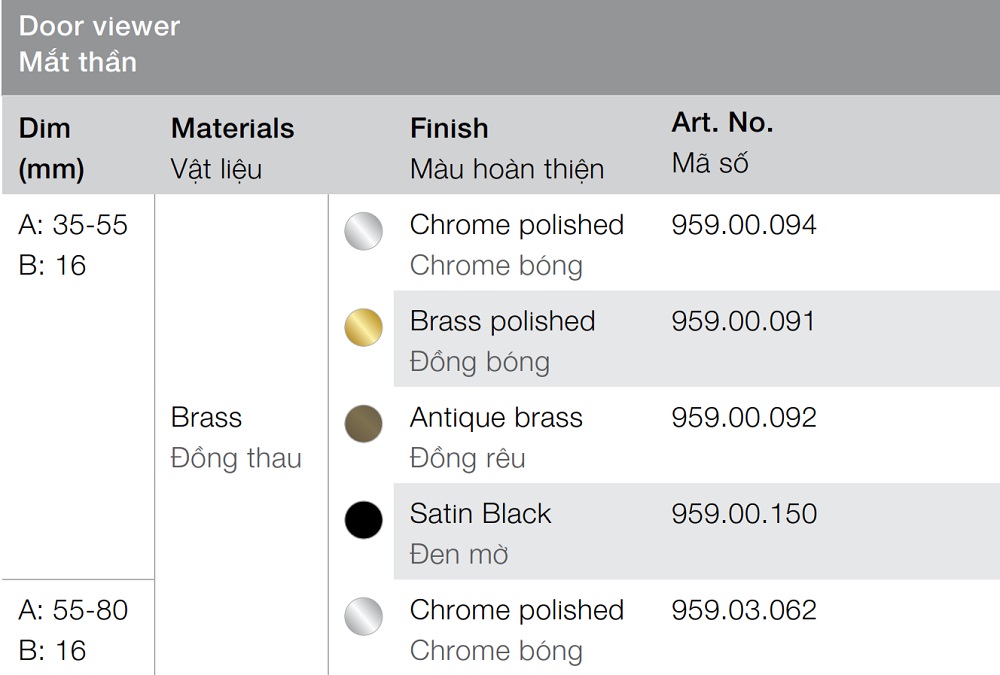Click the Materials column header

click(x=232, y=129)
